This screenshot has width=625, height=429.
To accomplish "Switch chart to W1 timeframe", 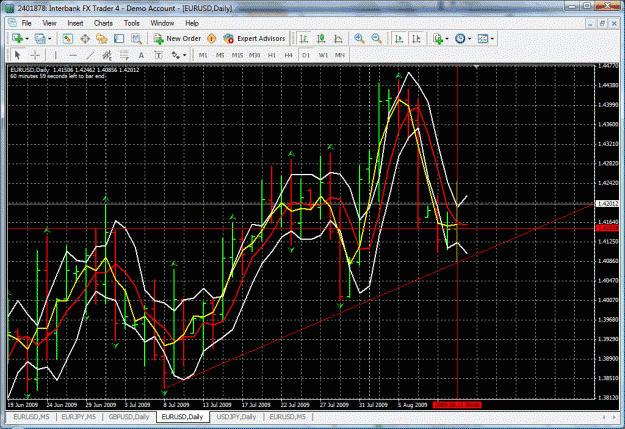I will [x=323, y=55].
